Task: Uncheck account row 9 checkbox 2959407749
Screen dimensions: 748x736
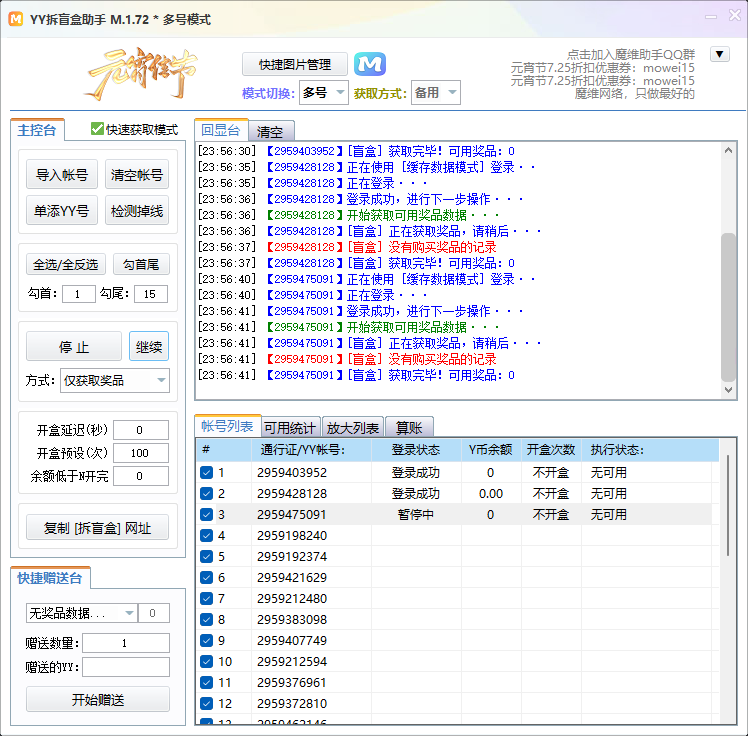Action: point(206,640)
